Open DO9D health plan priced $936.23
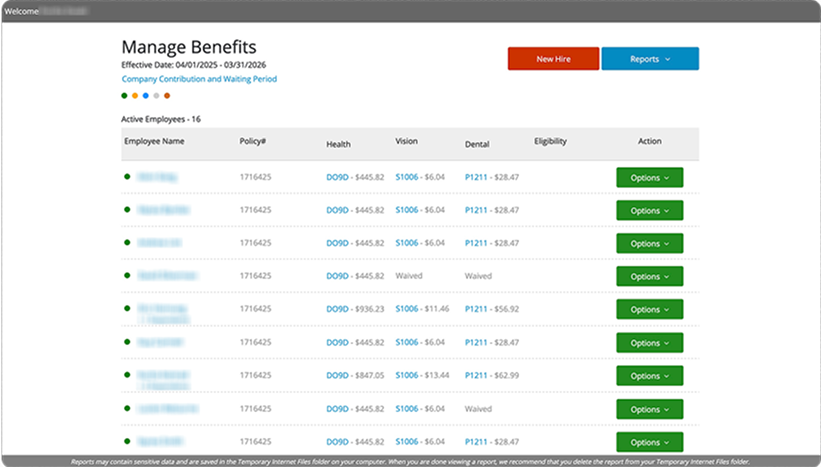Viewport: 821px width, 467px height. (x=337, y=309)
